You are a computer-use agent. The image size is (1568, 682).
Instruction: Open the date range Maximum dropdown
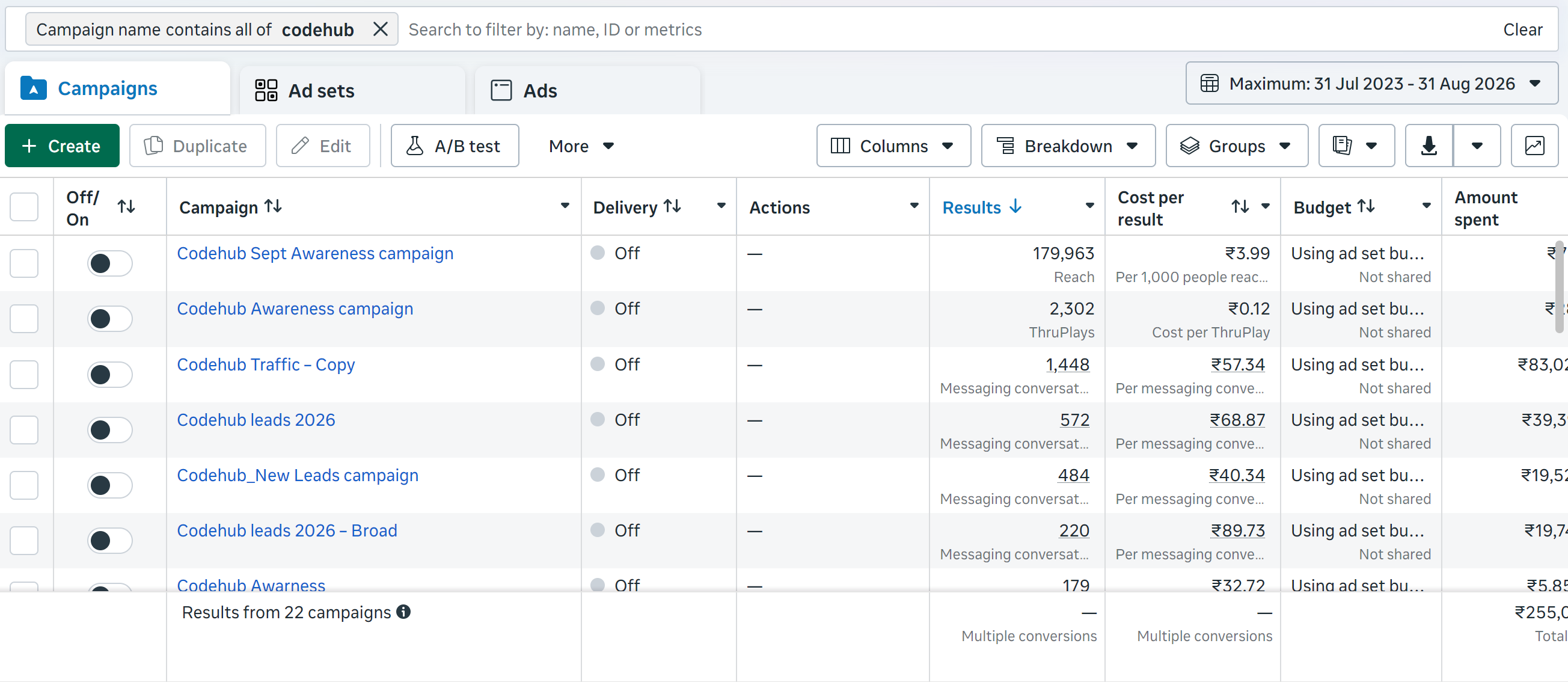1371,84
